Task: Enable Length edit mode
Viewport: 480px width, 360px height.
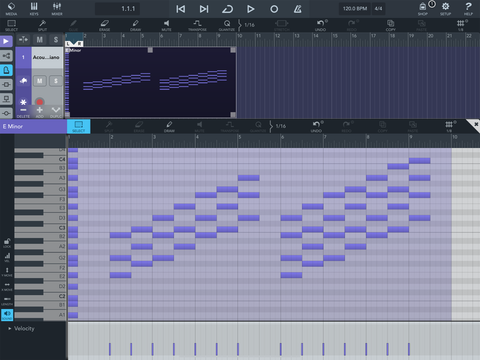Action: pos(7,301)
